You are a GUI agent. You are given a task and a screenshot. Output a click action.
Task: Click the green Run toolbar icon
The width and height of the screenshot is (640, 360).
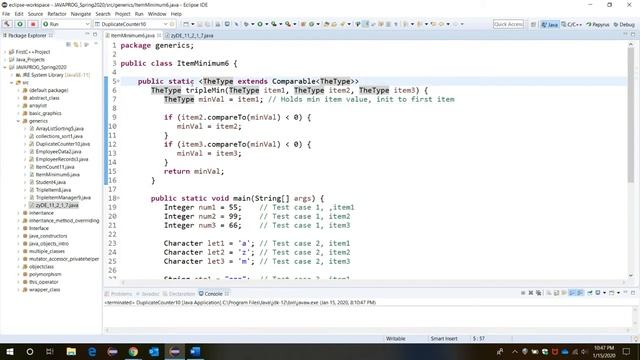(x=260, y=24)
